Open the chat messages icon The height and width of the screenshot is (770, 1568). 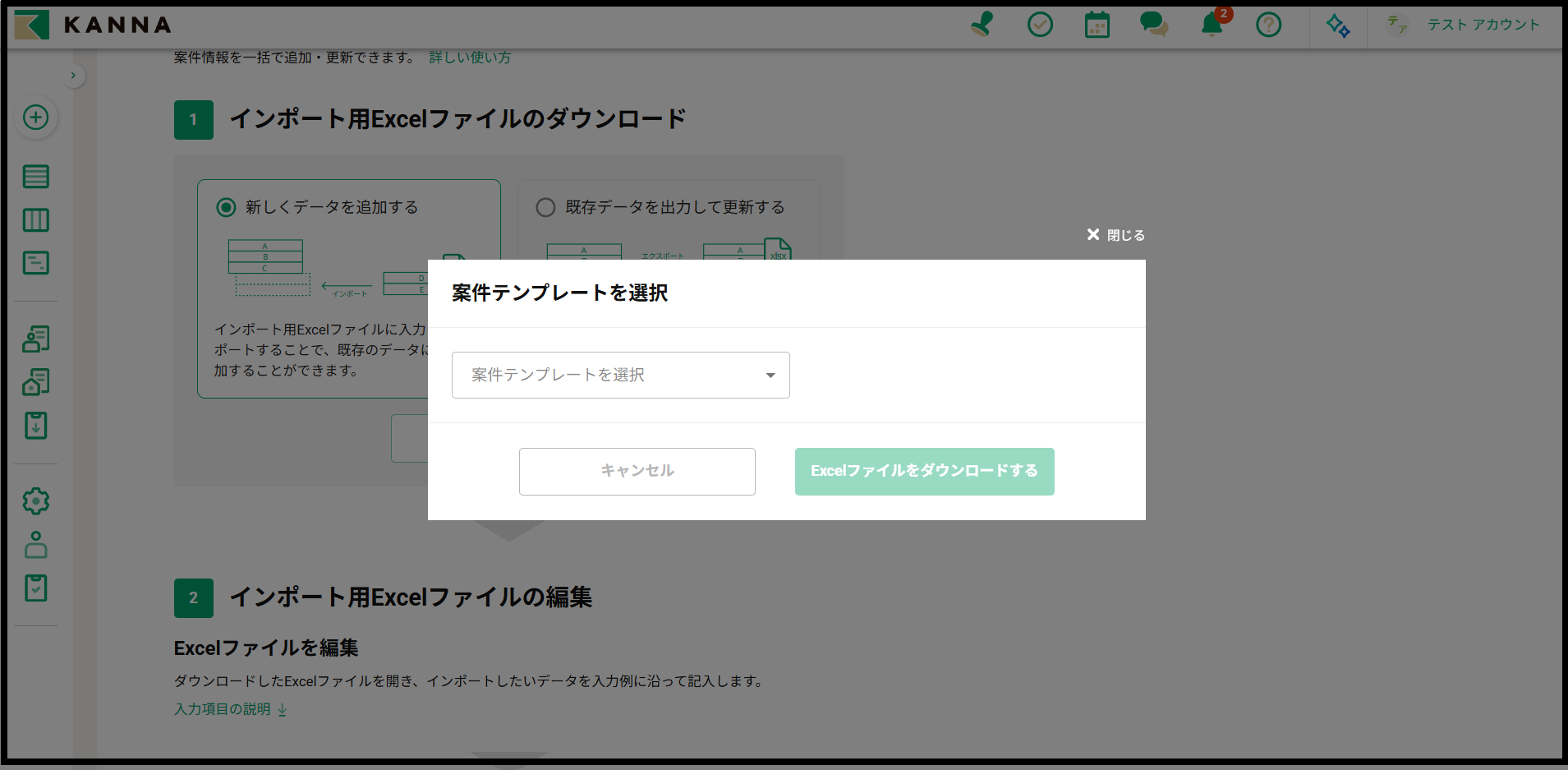1153,25
